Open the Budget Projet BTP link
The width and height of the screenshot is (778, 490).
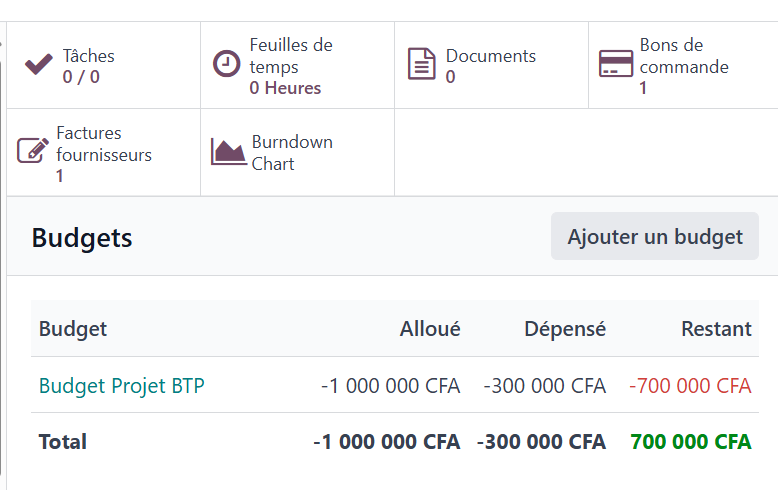point(122,385)
